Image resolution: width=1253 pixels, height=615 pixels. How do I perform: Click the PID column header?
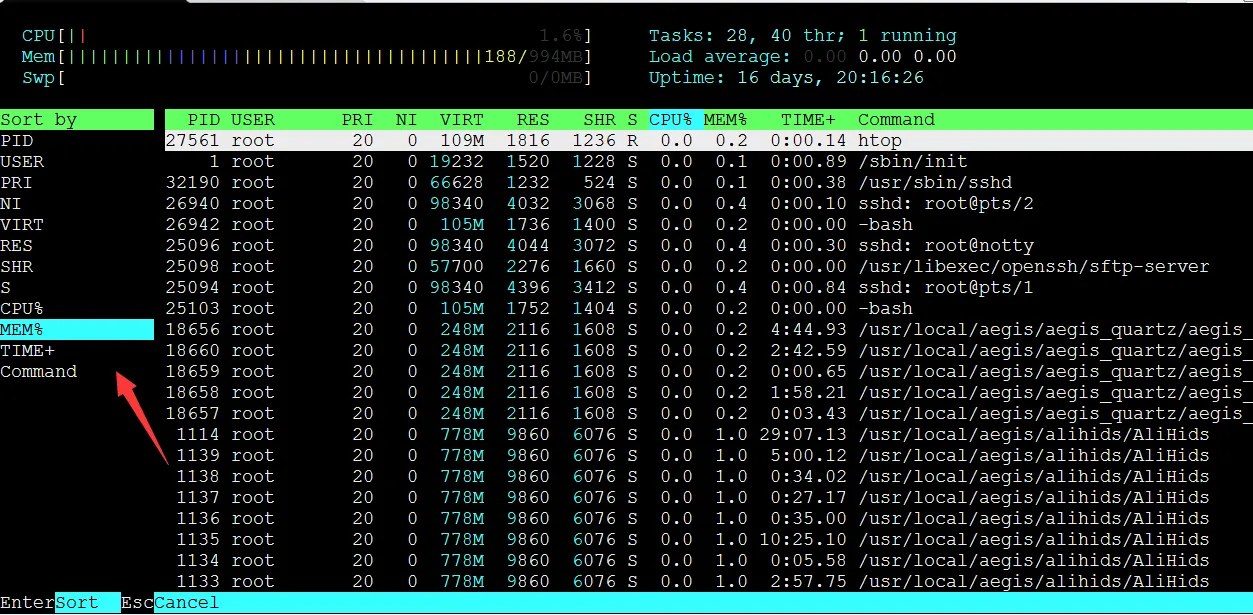pos(204,119)
